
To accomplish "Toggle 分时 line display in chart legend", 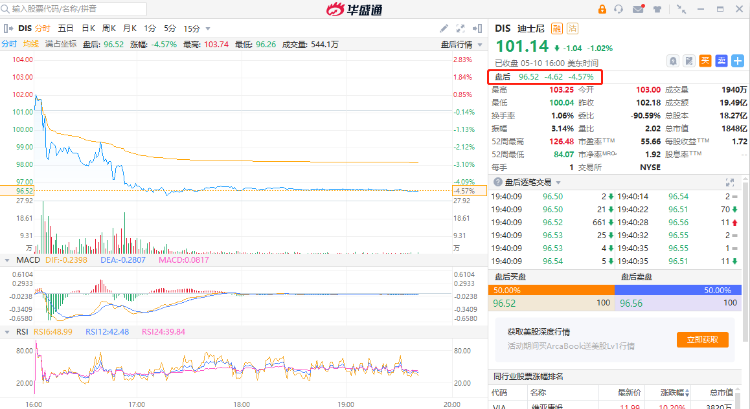I will click(10, 44).
